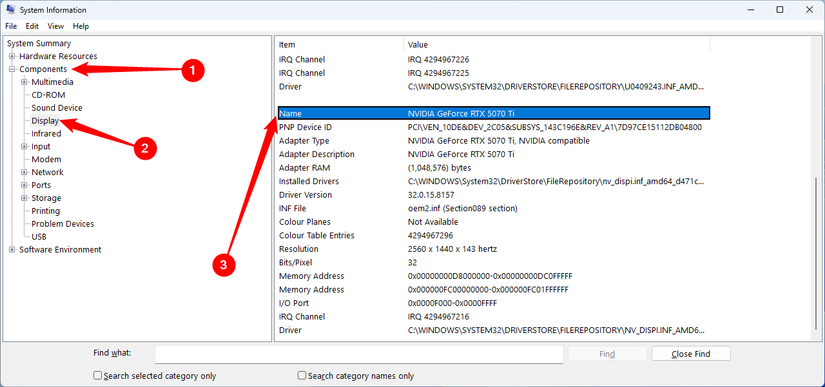Expand the Network node
This screenshot has height=387, width=825.
pos(24,172)
